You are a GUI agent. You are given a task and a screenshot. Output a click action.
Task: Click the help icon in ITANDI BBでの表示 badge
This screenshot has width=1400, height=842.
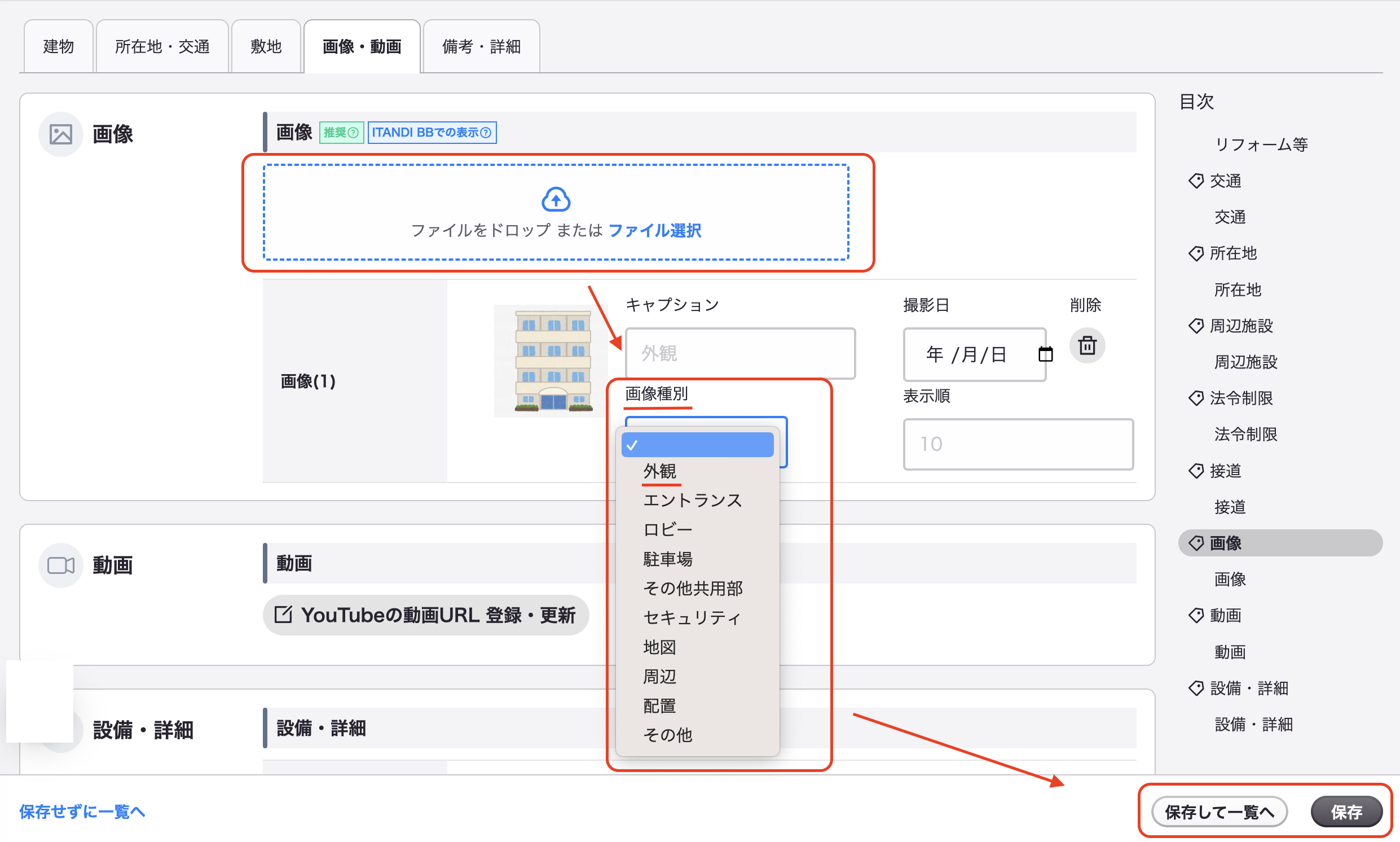[x=486, y=133]
